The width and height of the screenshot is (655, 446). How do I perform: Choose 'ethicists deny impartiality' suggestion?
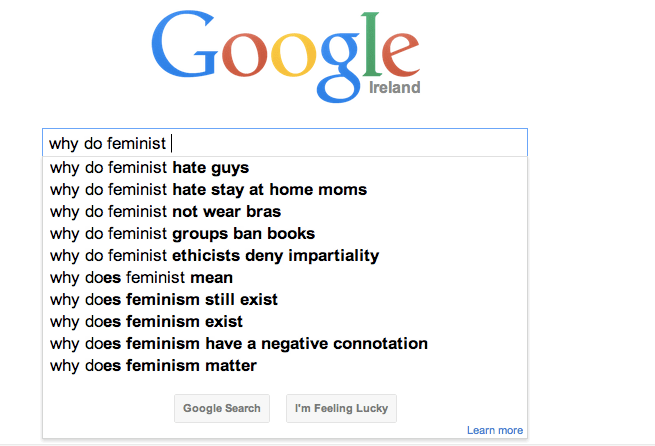(214, 256)
